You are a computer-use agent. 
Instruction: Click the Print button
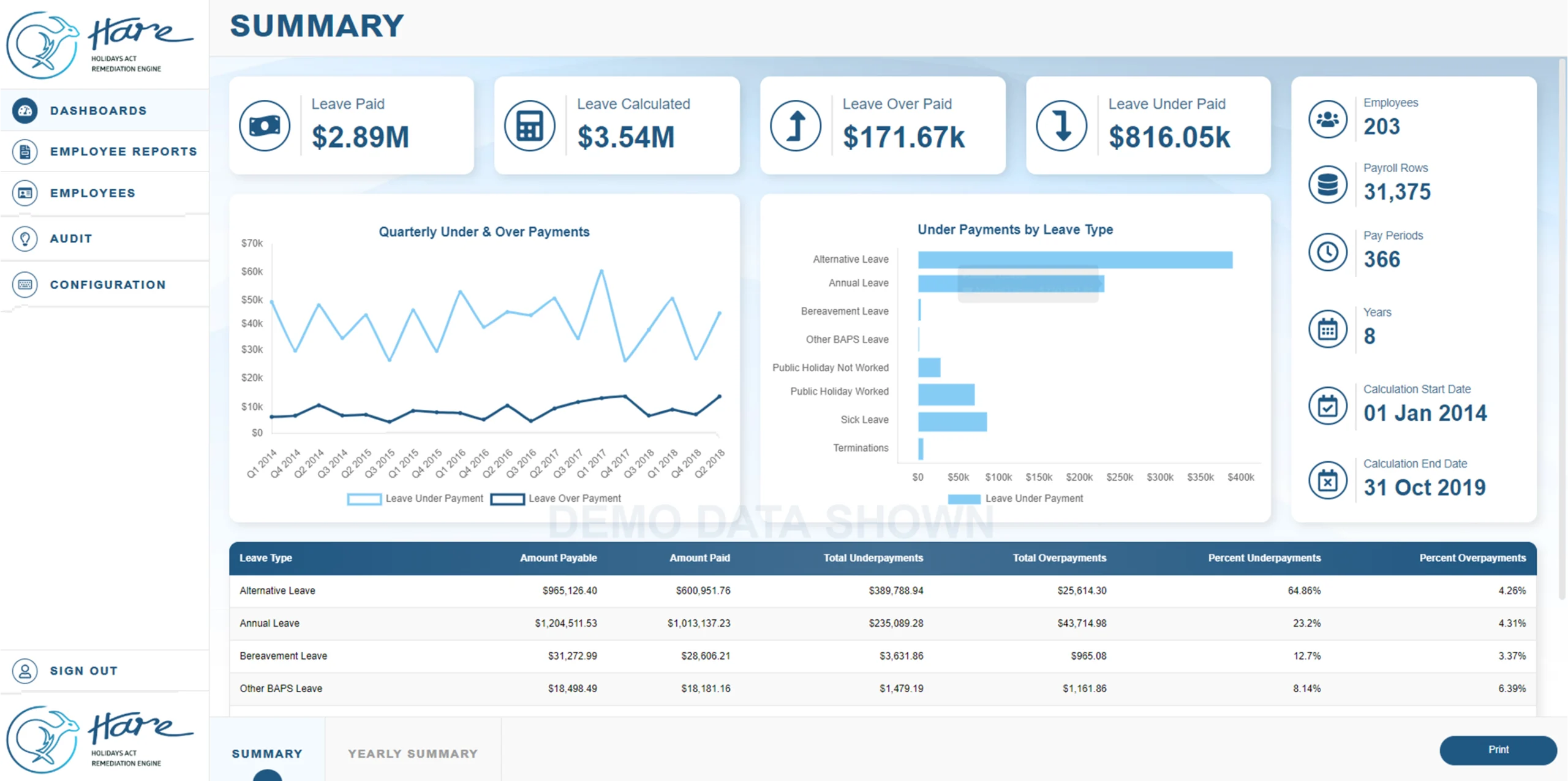coord(1498,750)
